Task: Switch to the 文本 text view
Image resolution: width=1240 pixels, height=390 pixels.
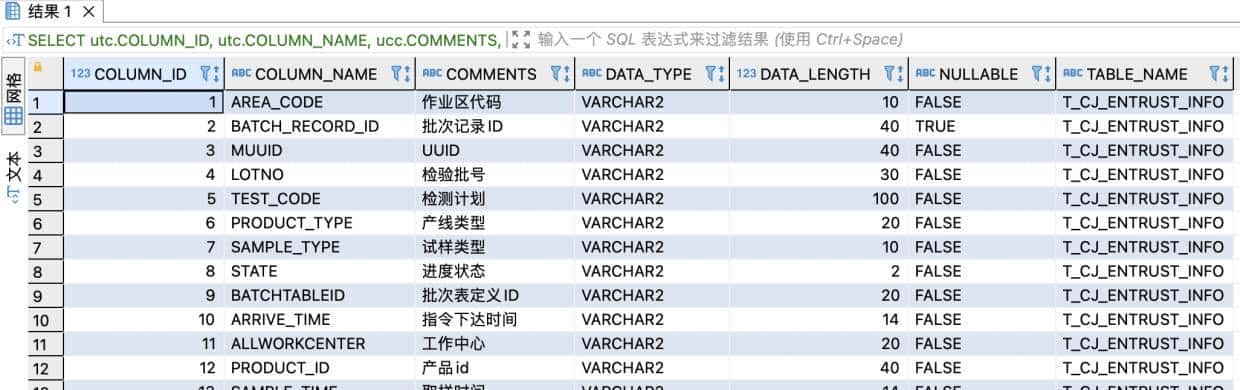Action: pos(14,177)
